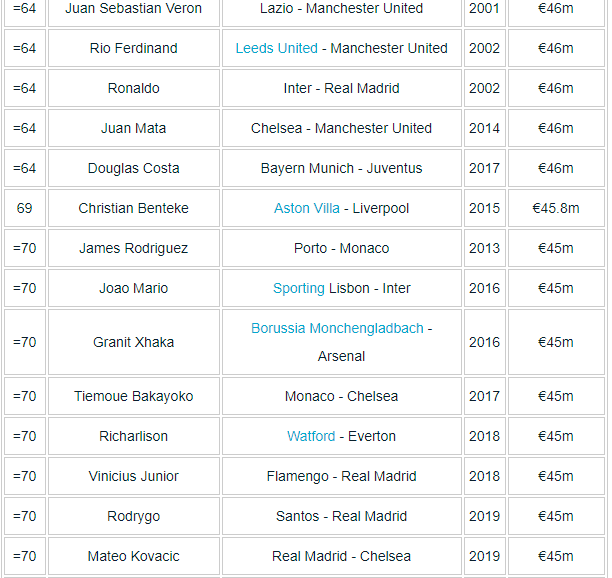The width and height of the screenshot is (612, 578).
Task: Select the Ronaldo player name cell
Action: point(133,88)
